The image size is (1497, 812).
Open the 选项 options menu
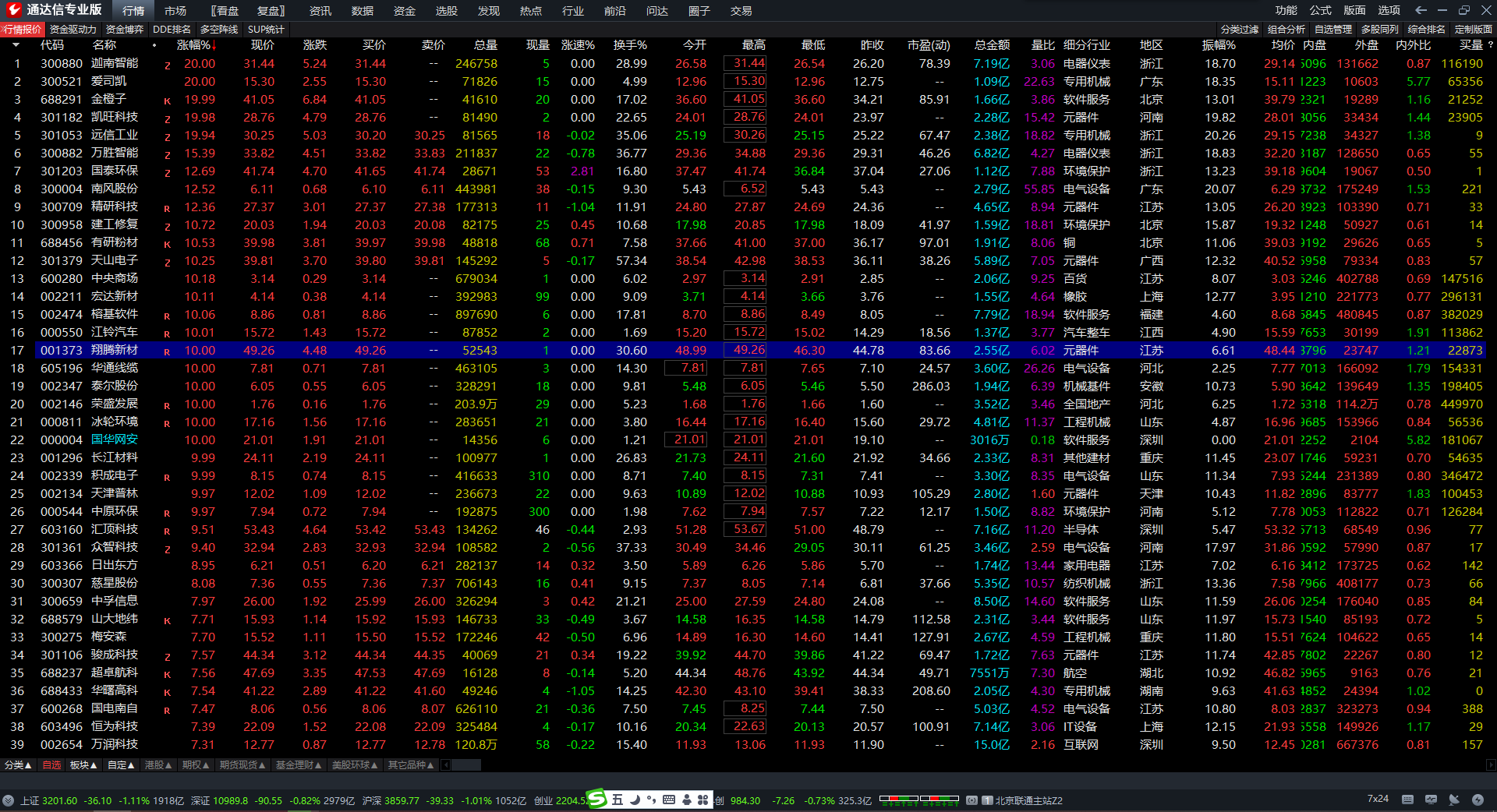1389,10
